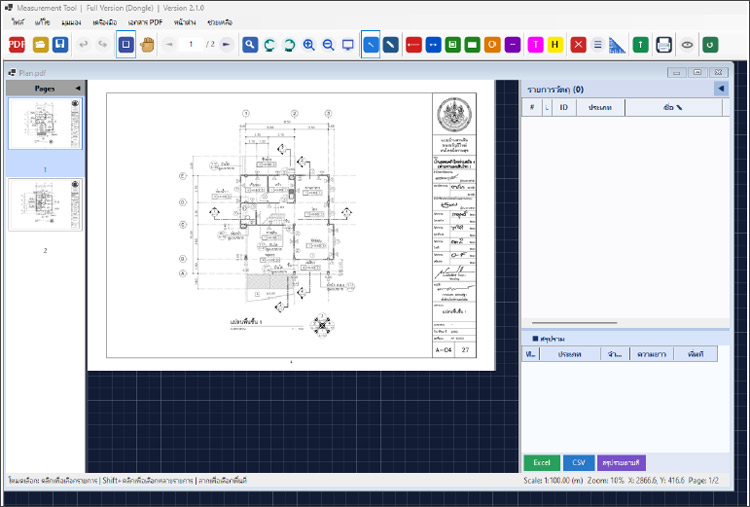The height and width of the screenshot is (507, 750).
Task: Click the printer icon in toolbar
Action: coord(663,44)
